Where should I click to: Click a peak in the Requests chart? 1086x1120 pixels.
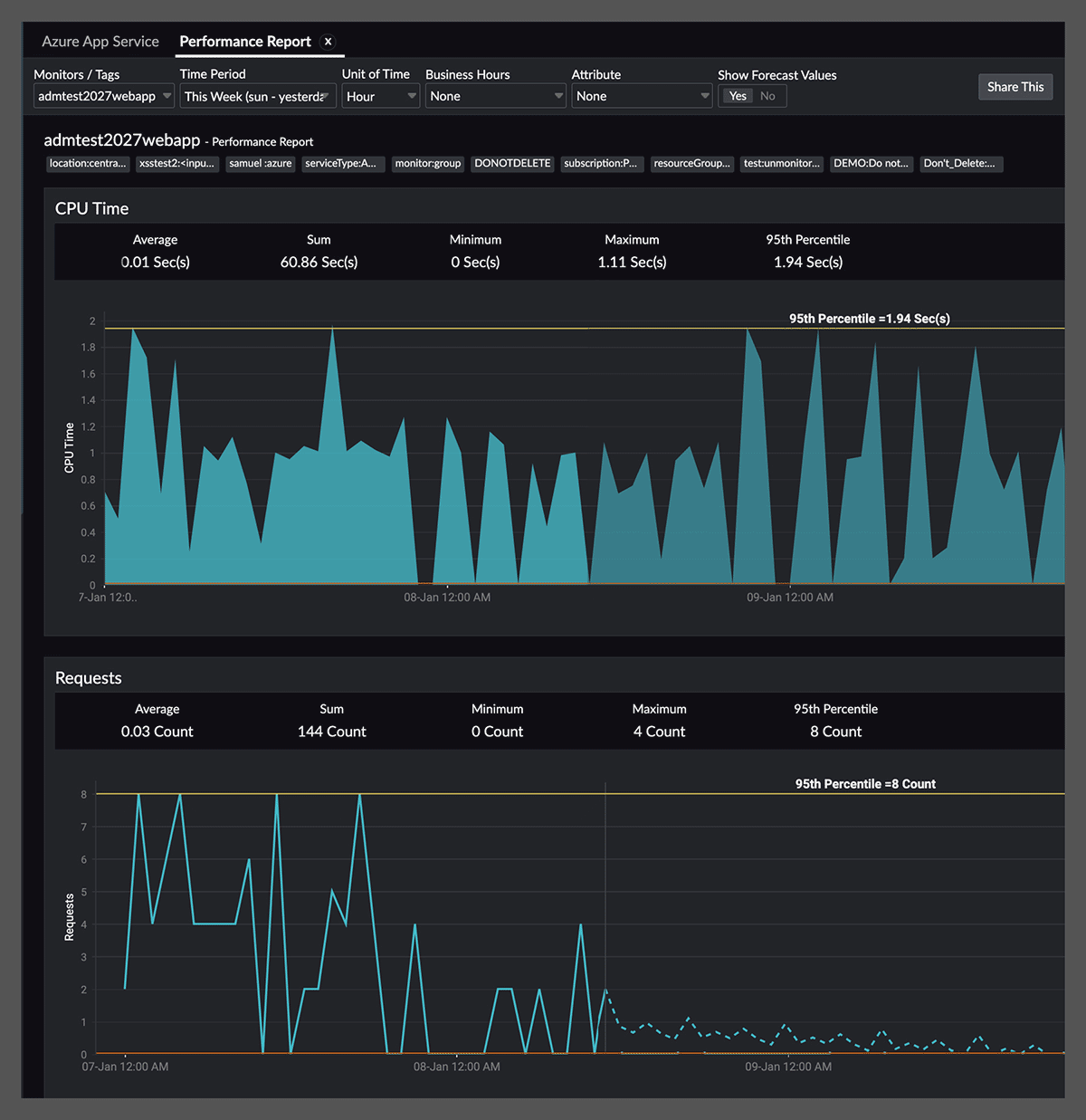click(138, 795)
